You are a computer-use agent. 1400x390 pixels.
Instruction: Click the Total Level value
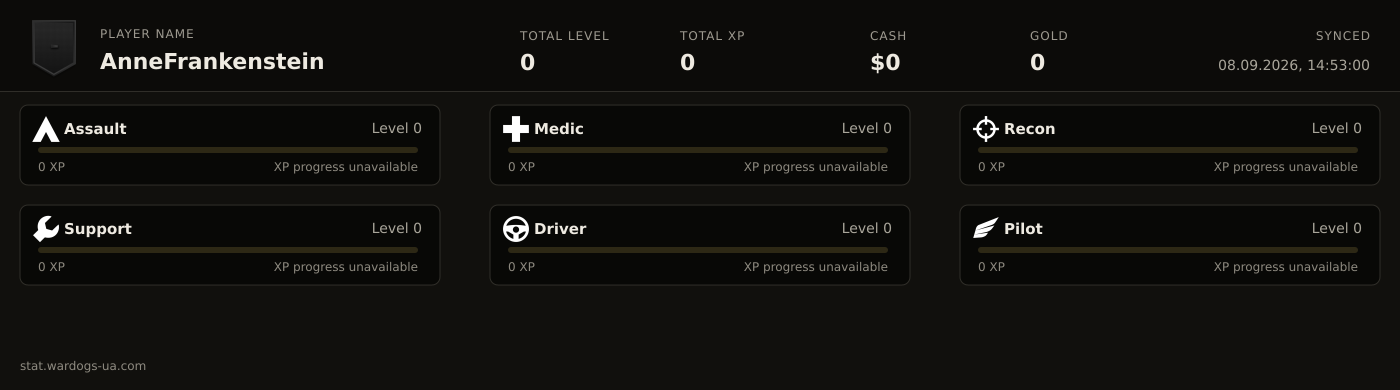coord(528,63)
